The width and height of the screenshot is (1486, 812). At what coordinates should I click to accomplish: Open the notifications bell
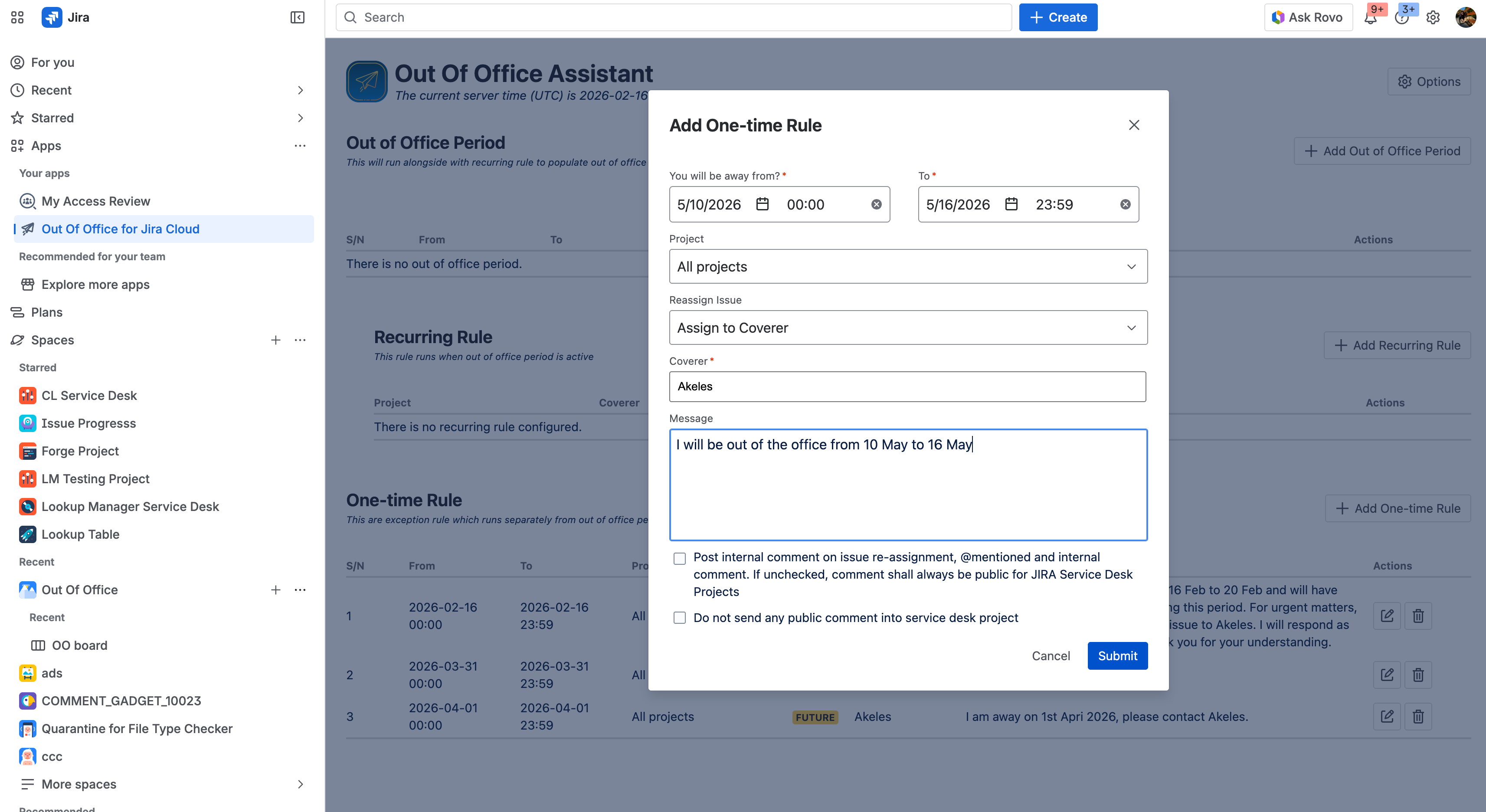pyautogui.click(x=1371, y=17)
